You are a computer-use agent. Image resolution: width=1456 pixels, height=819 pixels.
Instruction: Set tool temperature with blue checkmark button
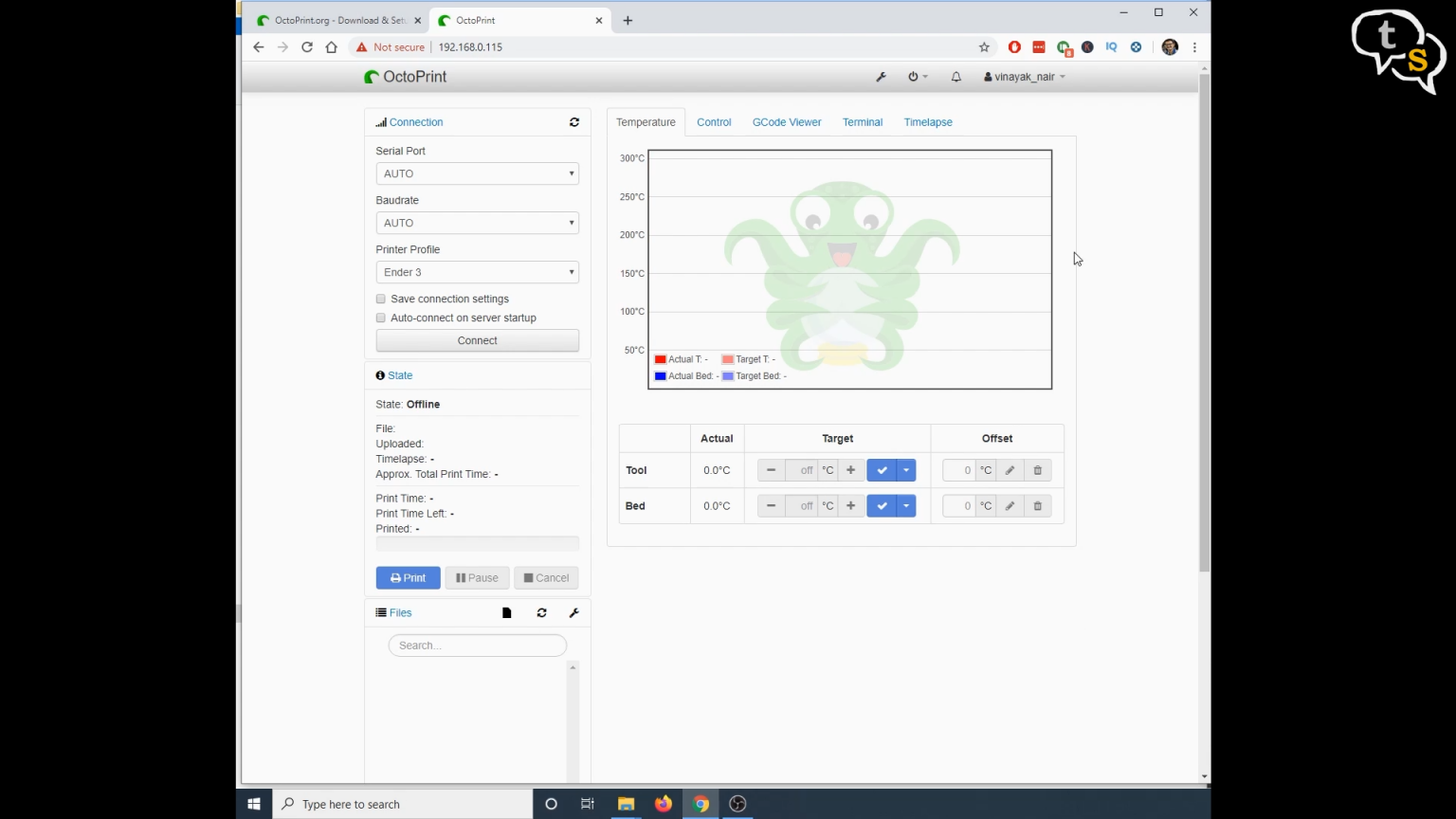(882, 469)
